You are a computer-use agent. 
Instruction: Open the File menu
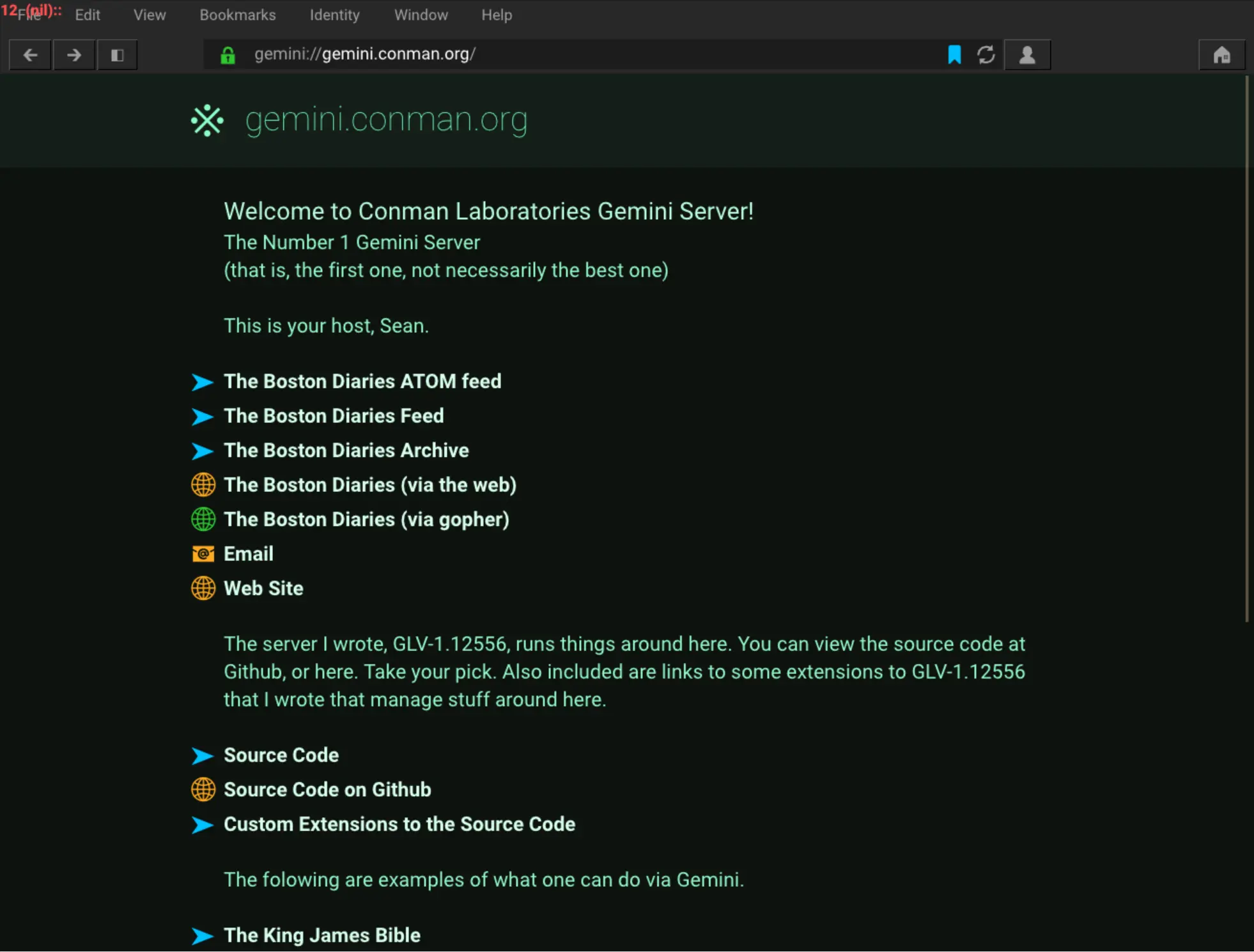(x=30, y=15)
